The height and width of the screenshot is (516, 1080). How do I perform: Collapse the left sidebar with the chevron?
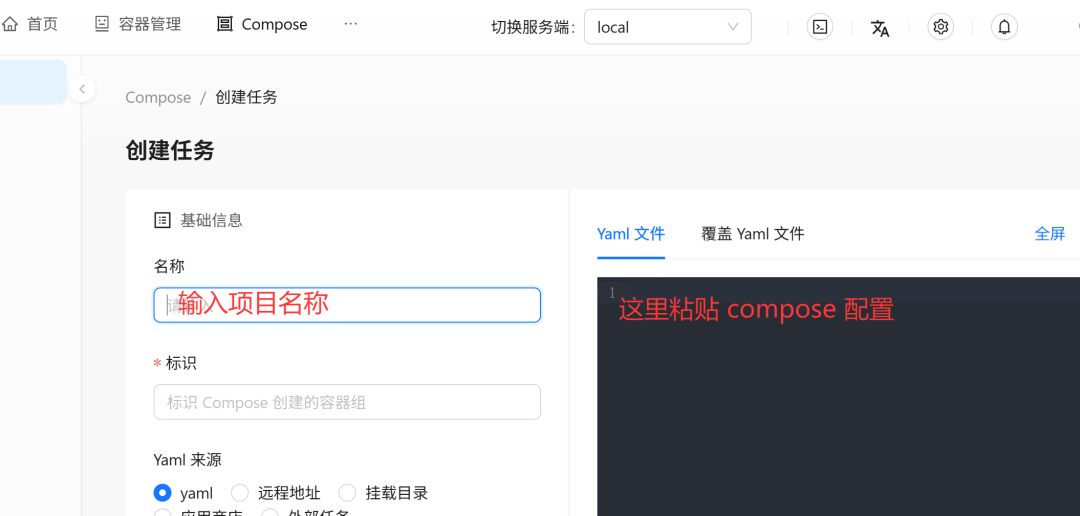tap(82, 89)
